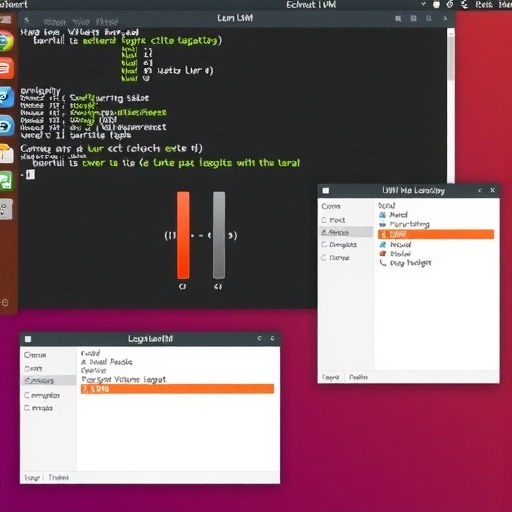
Task: Click 'Forgoat Vilame Legat' in the bottom window
Action: [123, 379]
